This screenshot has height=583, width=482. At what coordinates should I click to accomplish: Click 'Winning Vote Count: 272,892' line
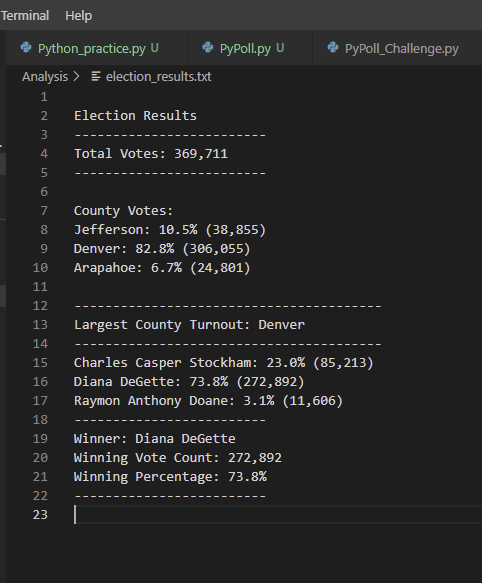click(178, 458)
